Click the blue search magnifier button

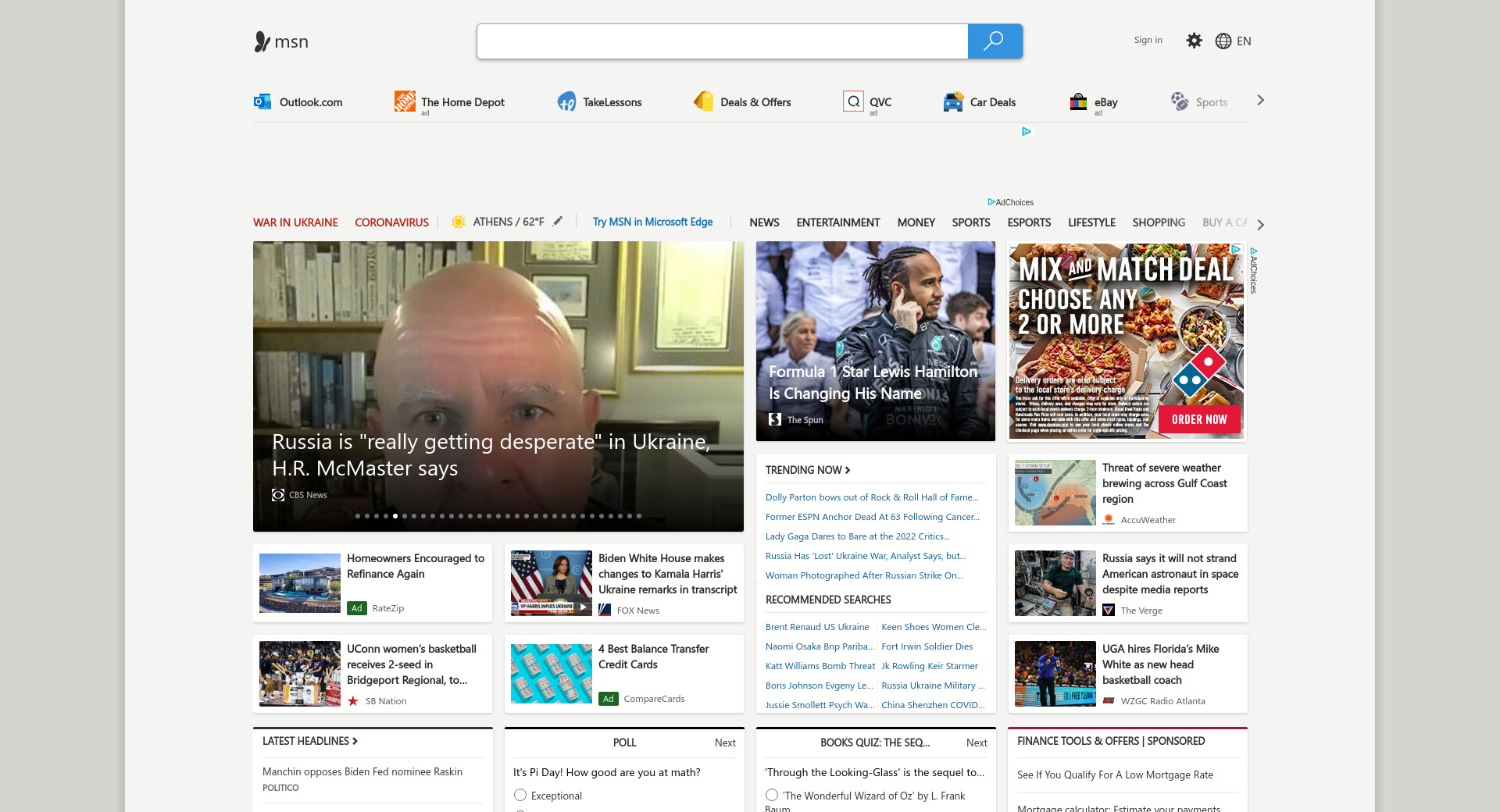995,41
